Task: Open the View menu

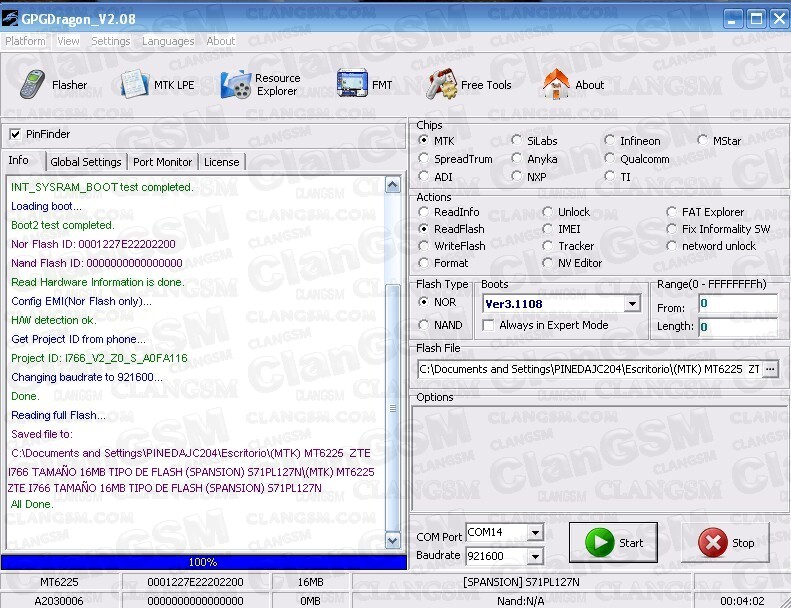Action: point(68,41)
